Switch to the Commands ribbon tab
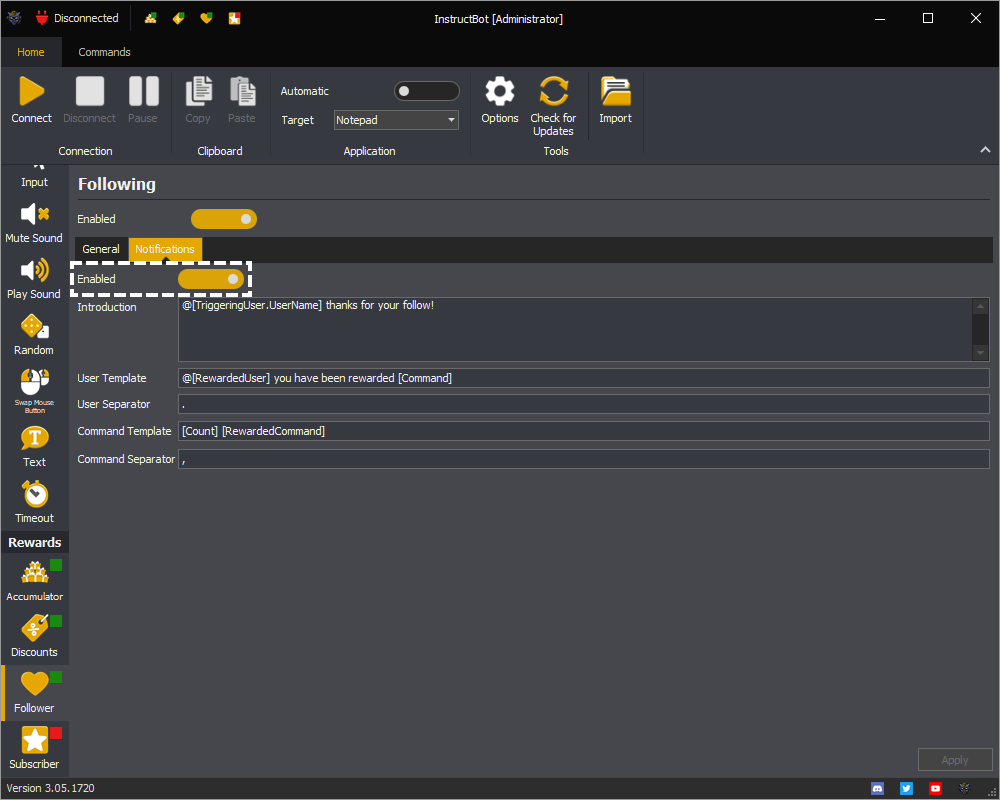The image size is (1000, 800). click(x=105, y=52)
